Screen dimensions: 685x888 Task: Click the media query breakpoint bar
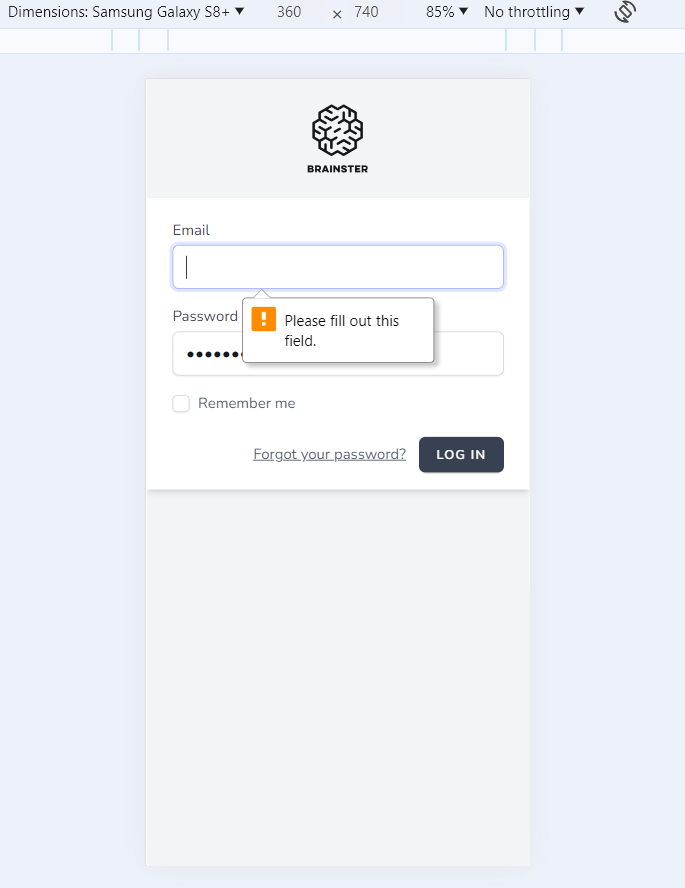tap(338, 40)
